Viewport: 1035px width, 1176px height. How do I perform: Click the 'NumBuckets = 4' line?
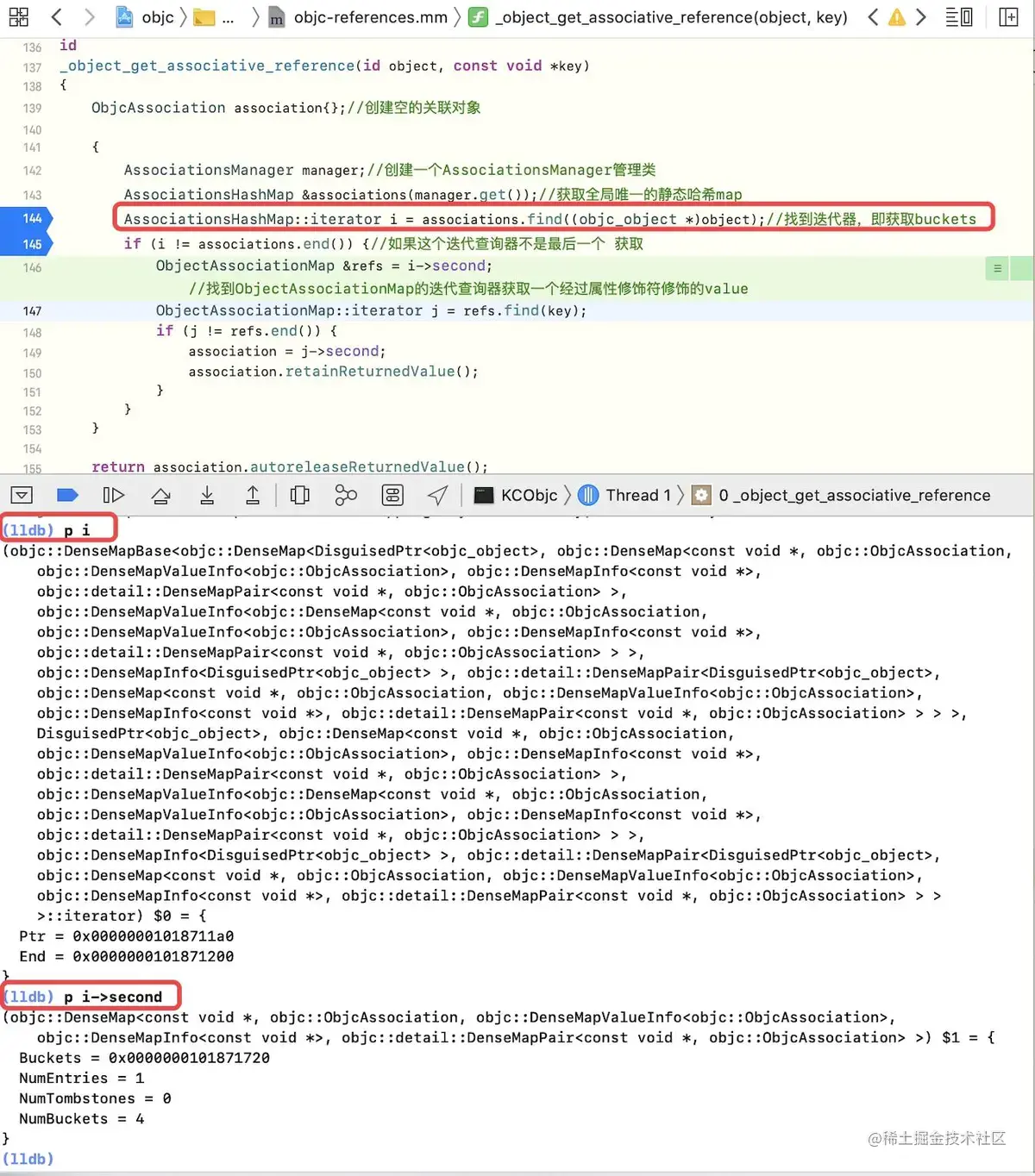(x=82, y=1119)
